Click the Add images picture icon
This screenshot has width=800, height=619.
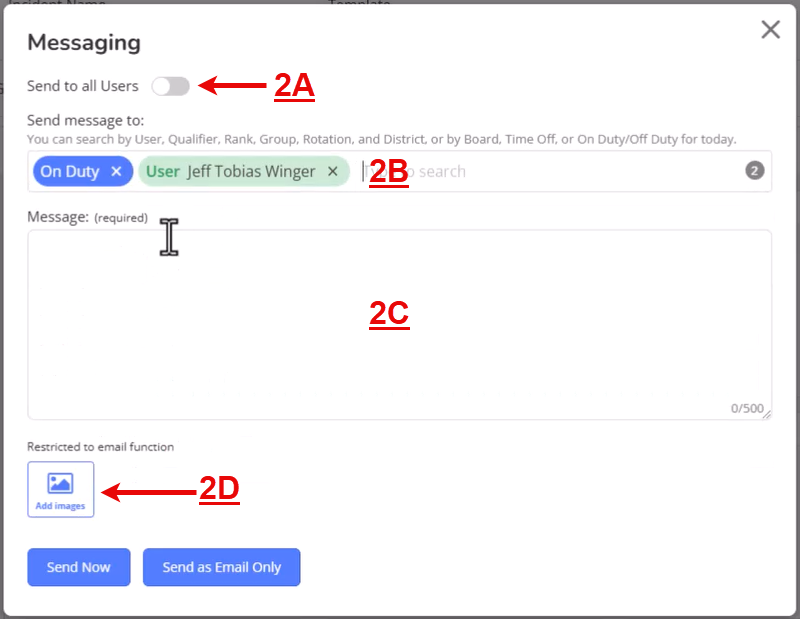tap(60, 483)
